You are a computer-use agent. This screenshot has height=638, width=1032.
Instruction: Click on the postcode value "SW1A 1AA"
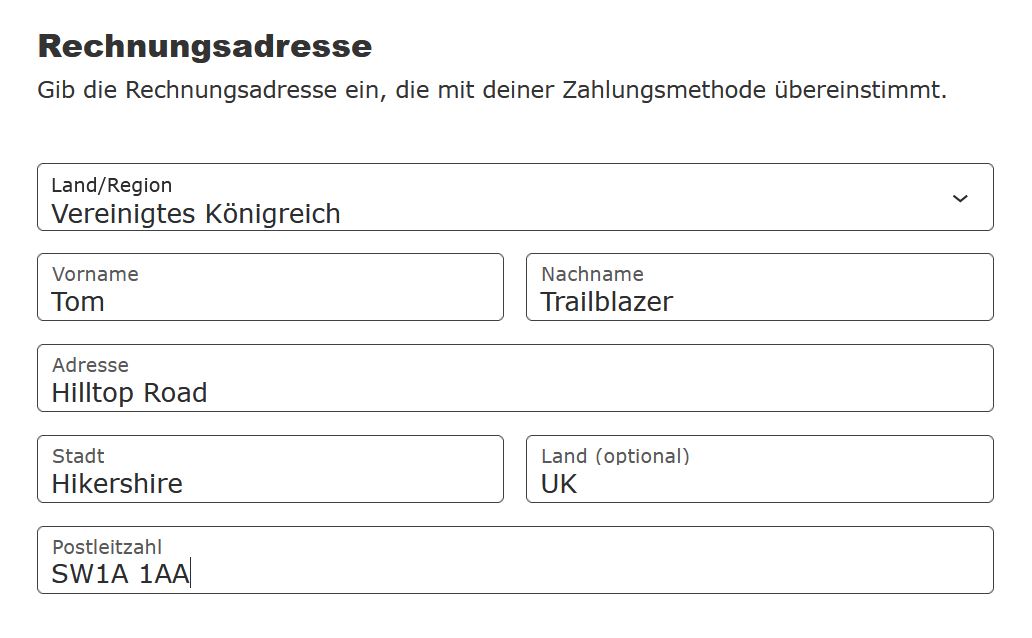pyautogui.click(x=120, y=575)
